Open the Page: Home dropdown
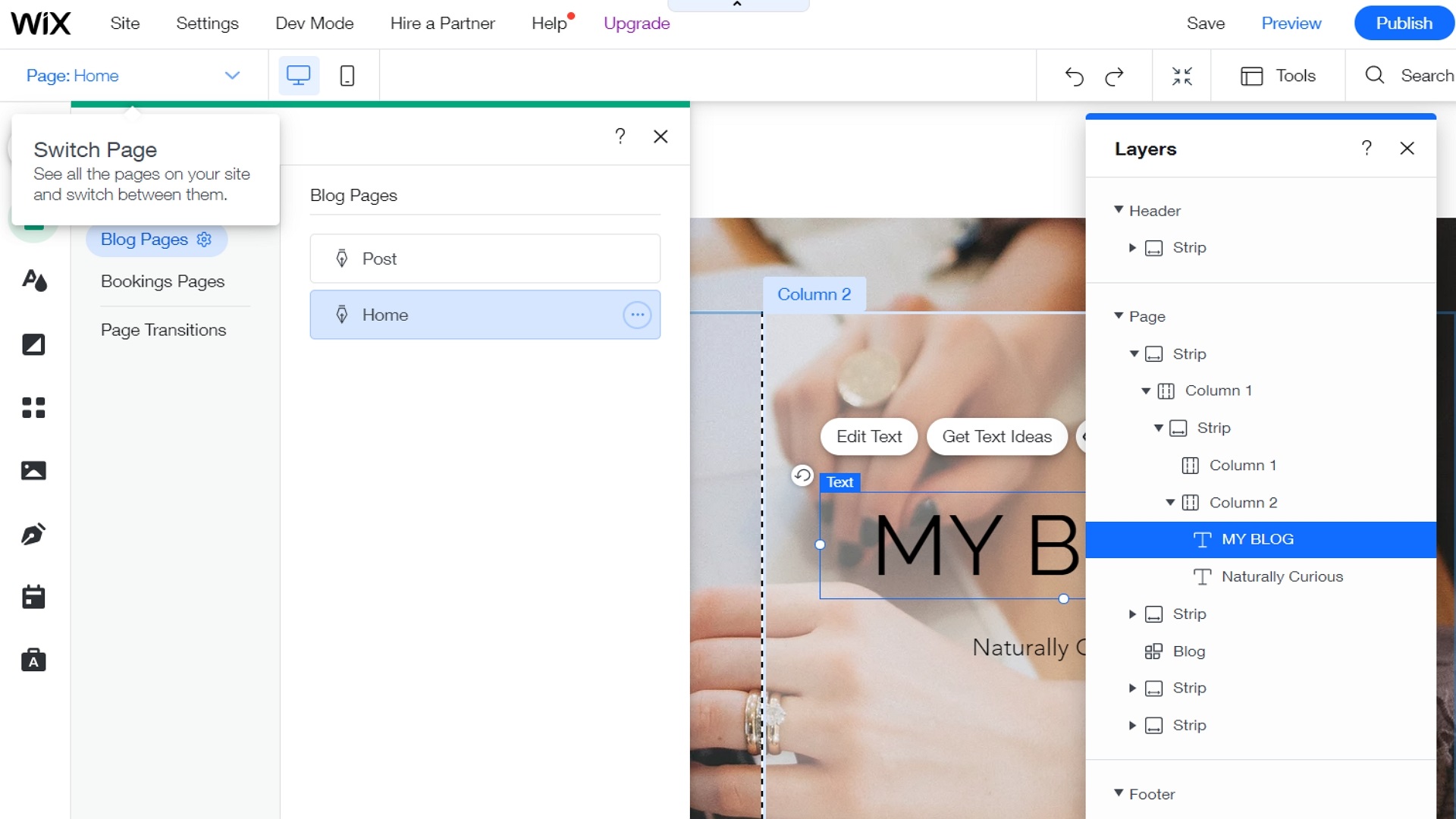Viewport: 1456px width, 819px height. point(133,76)
